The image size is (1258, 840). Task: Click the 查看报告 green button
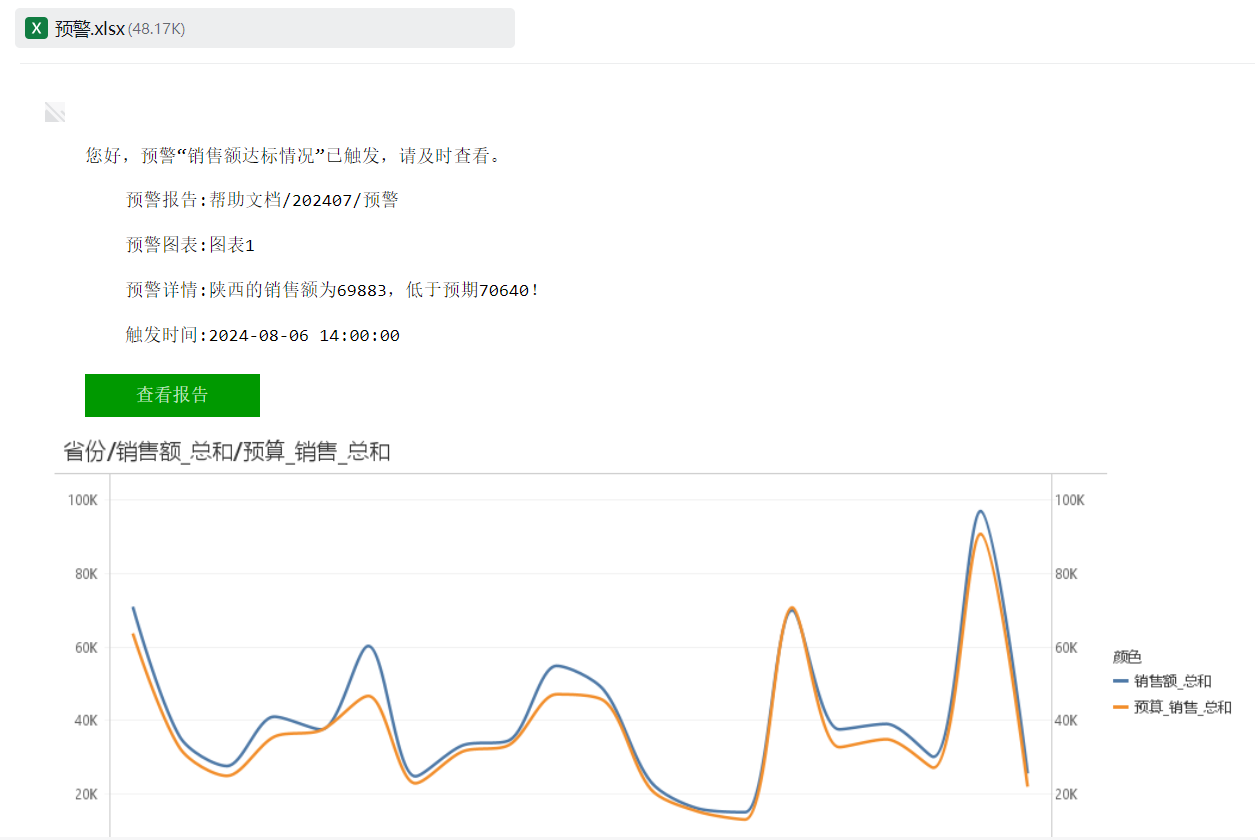pyautogui.click(x=172, y=395)
